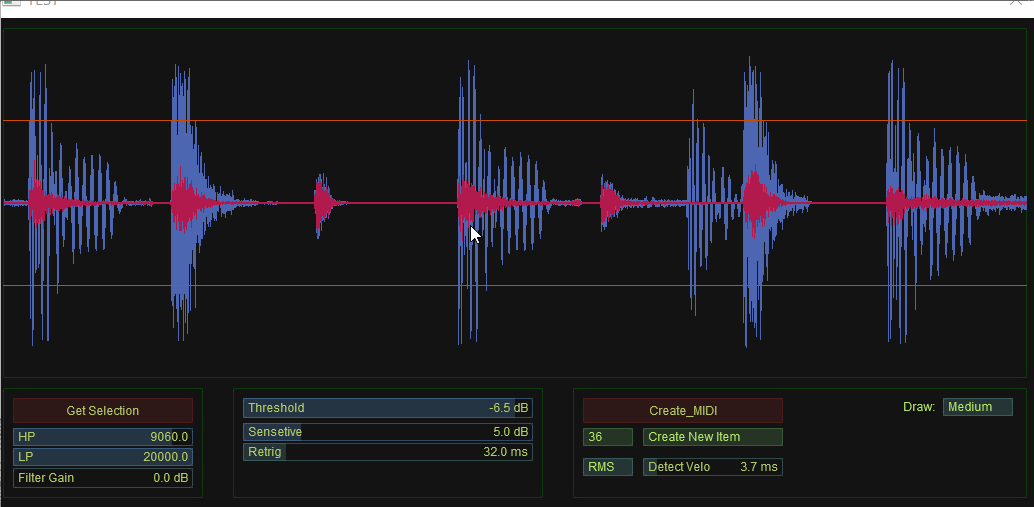
Task: Open the RMS velocity mode dropdown
Action: [x=607, y=467]
